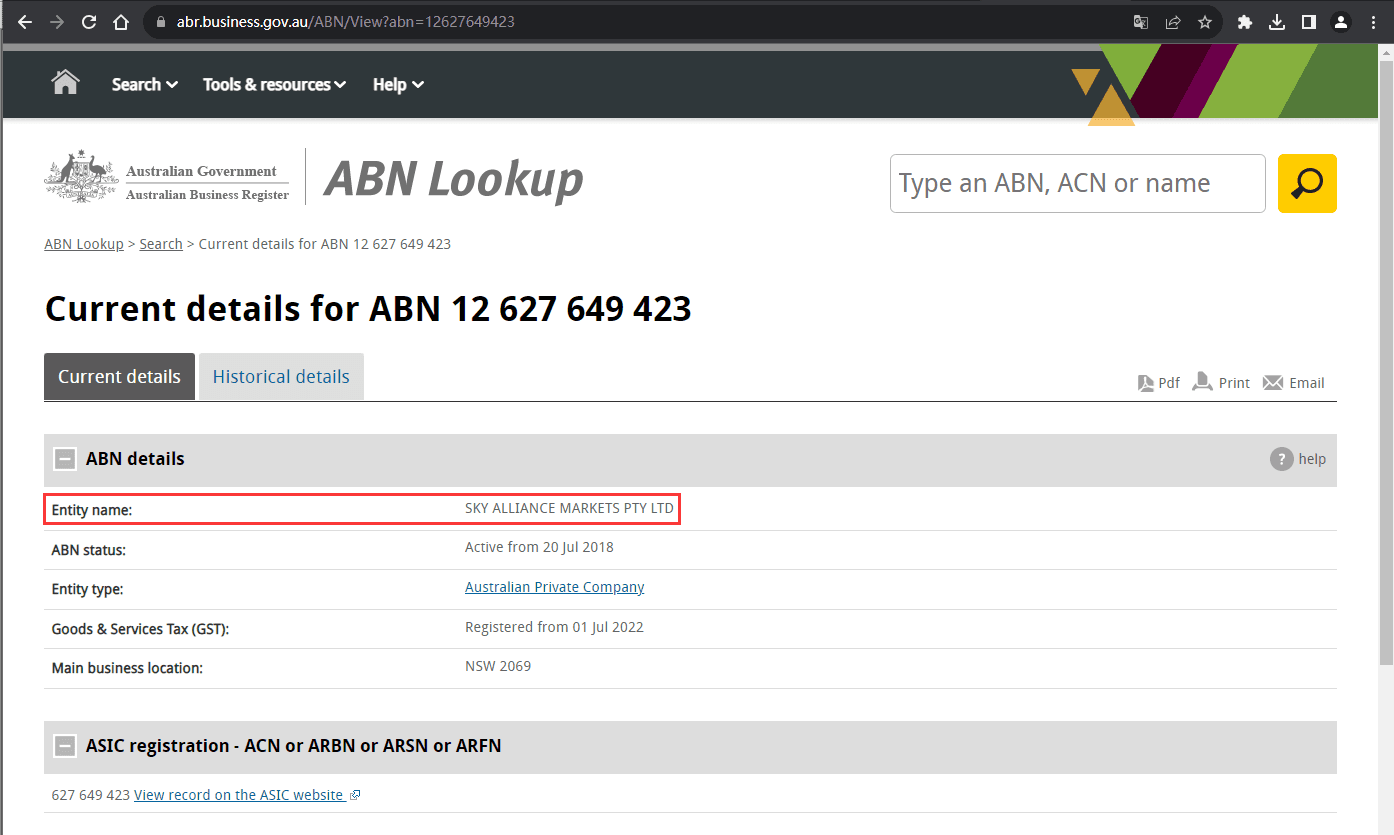Open the browser home page icon
The width and height of the screenshot is (1394, 835).
[x=121, y=21]
